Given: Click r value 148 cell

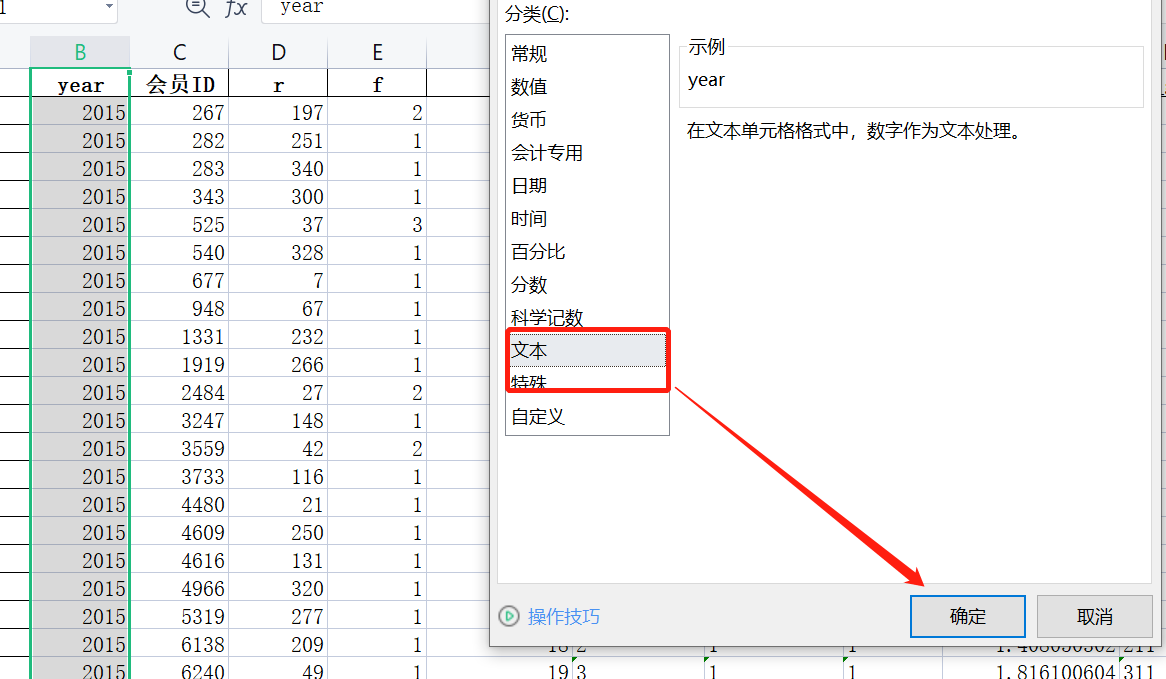Looking at the screenshot, I should 278,421.
